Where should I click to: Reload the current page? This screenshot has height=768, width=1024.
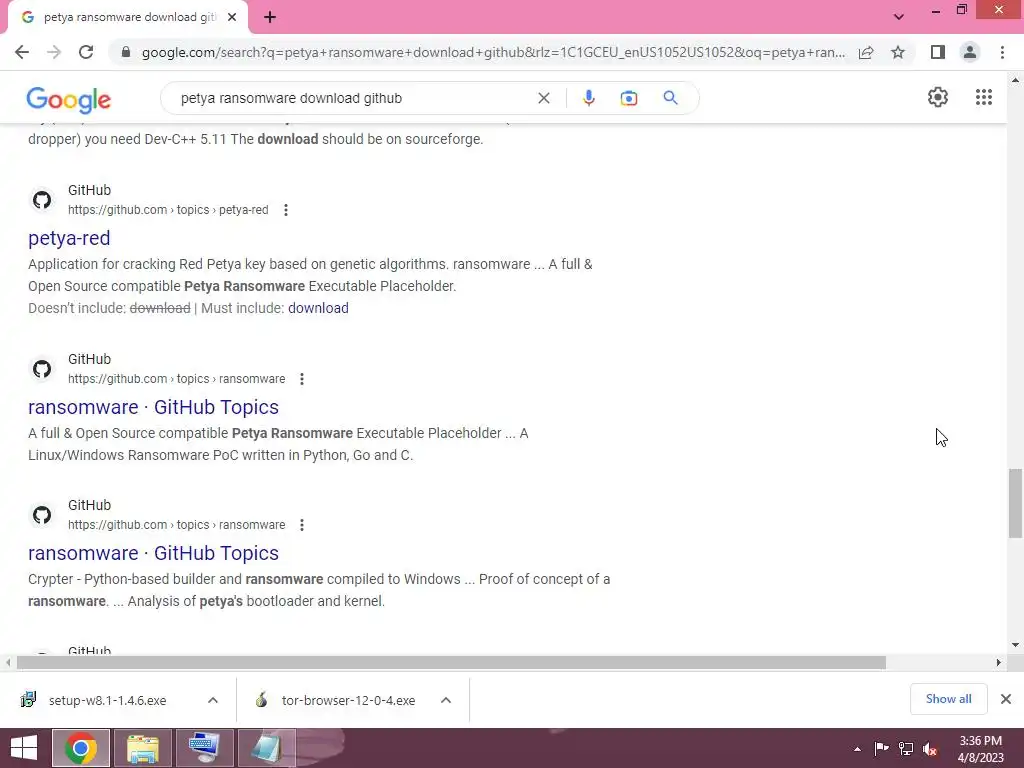pos(86,52)
